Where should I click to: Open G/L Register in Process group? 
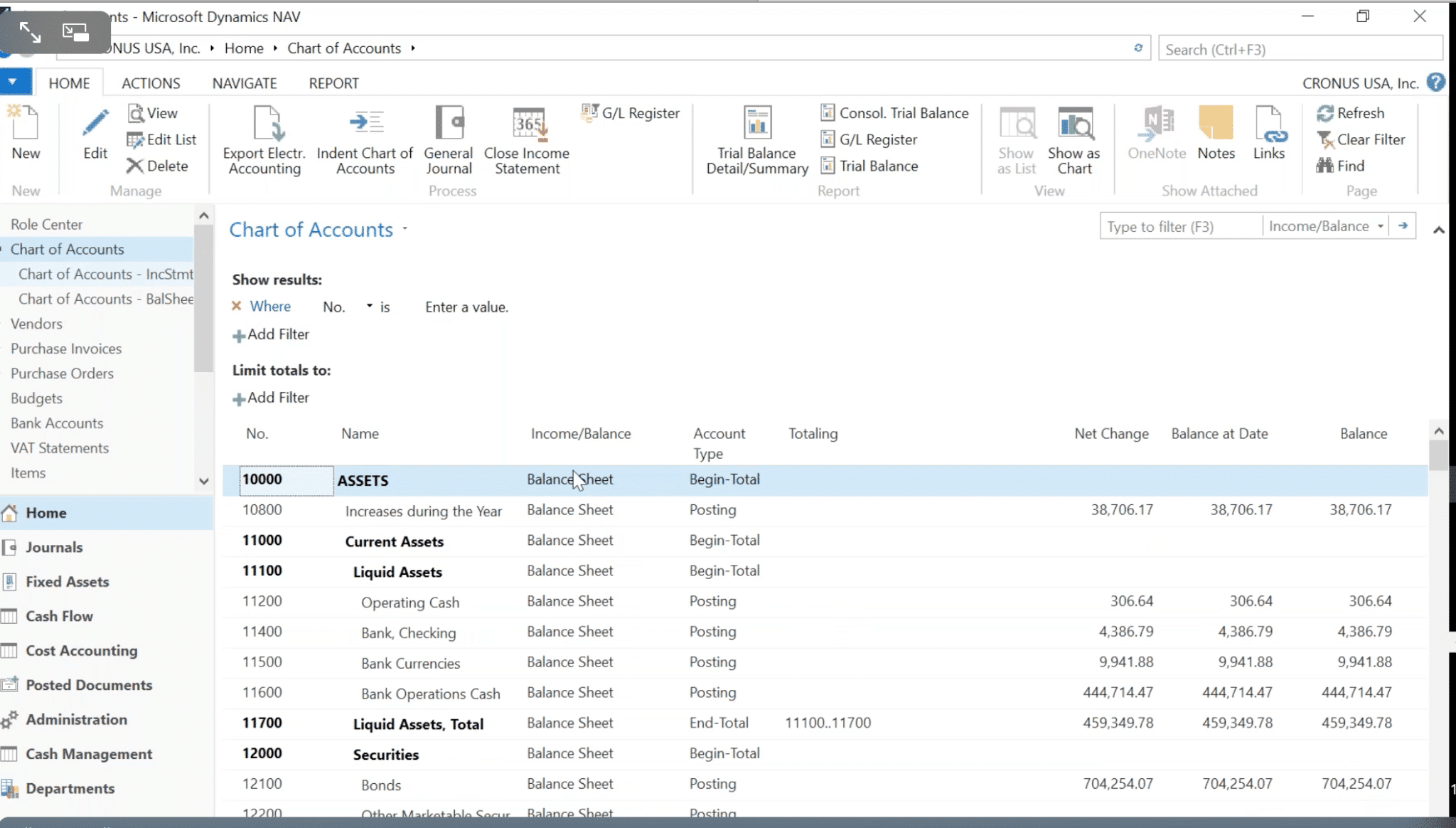[x=631, y=113]
